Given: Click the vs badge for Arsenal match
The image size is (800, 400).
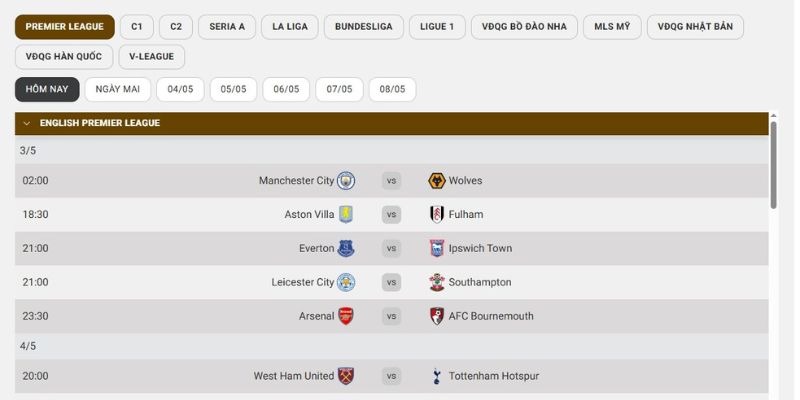Looking at the screenshot, I should click(391, 316).
